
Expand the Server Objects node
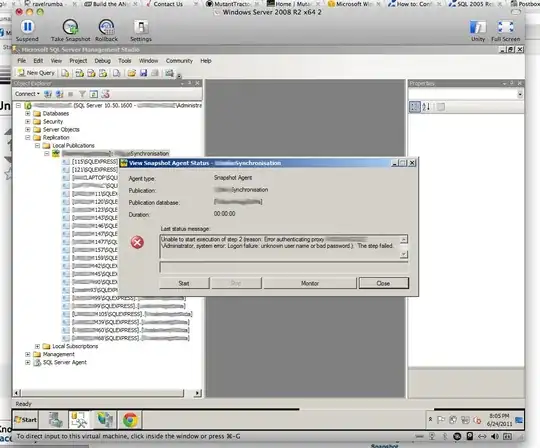28,129
